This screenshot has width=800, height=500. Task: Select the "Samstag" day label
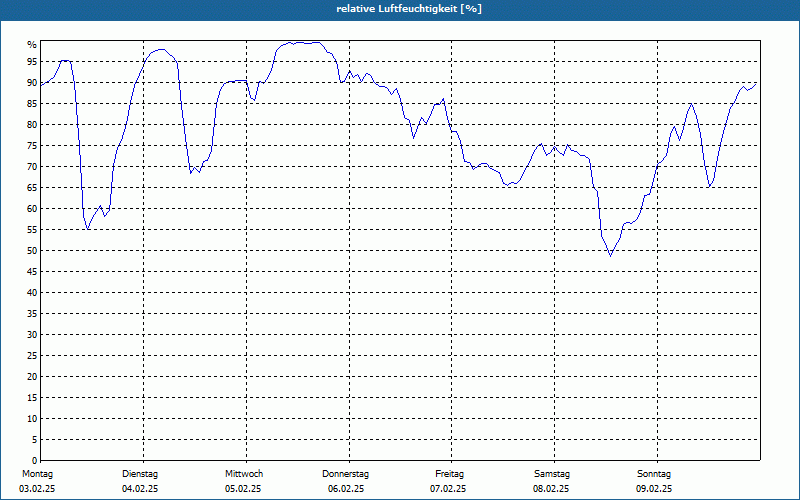552,474
